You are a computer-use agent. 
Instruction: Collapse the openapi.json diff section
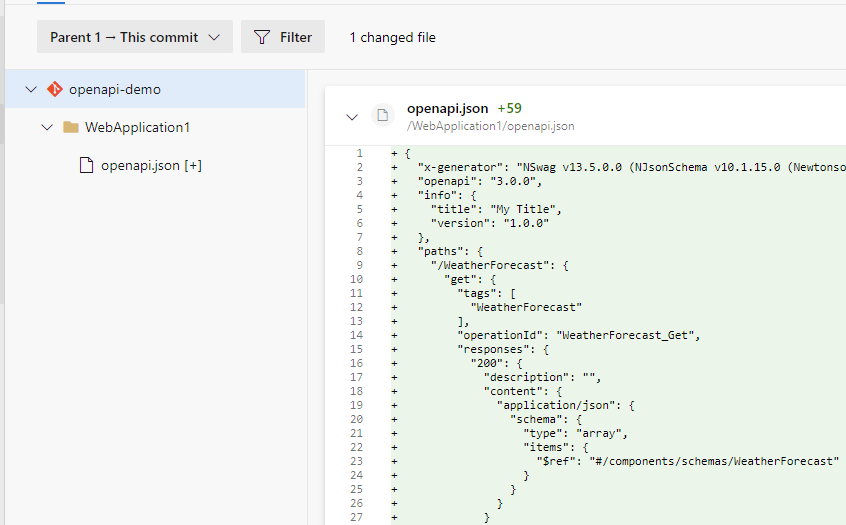352,117
